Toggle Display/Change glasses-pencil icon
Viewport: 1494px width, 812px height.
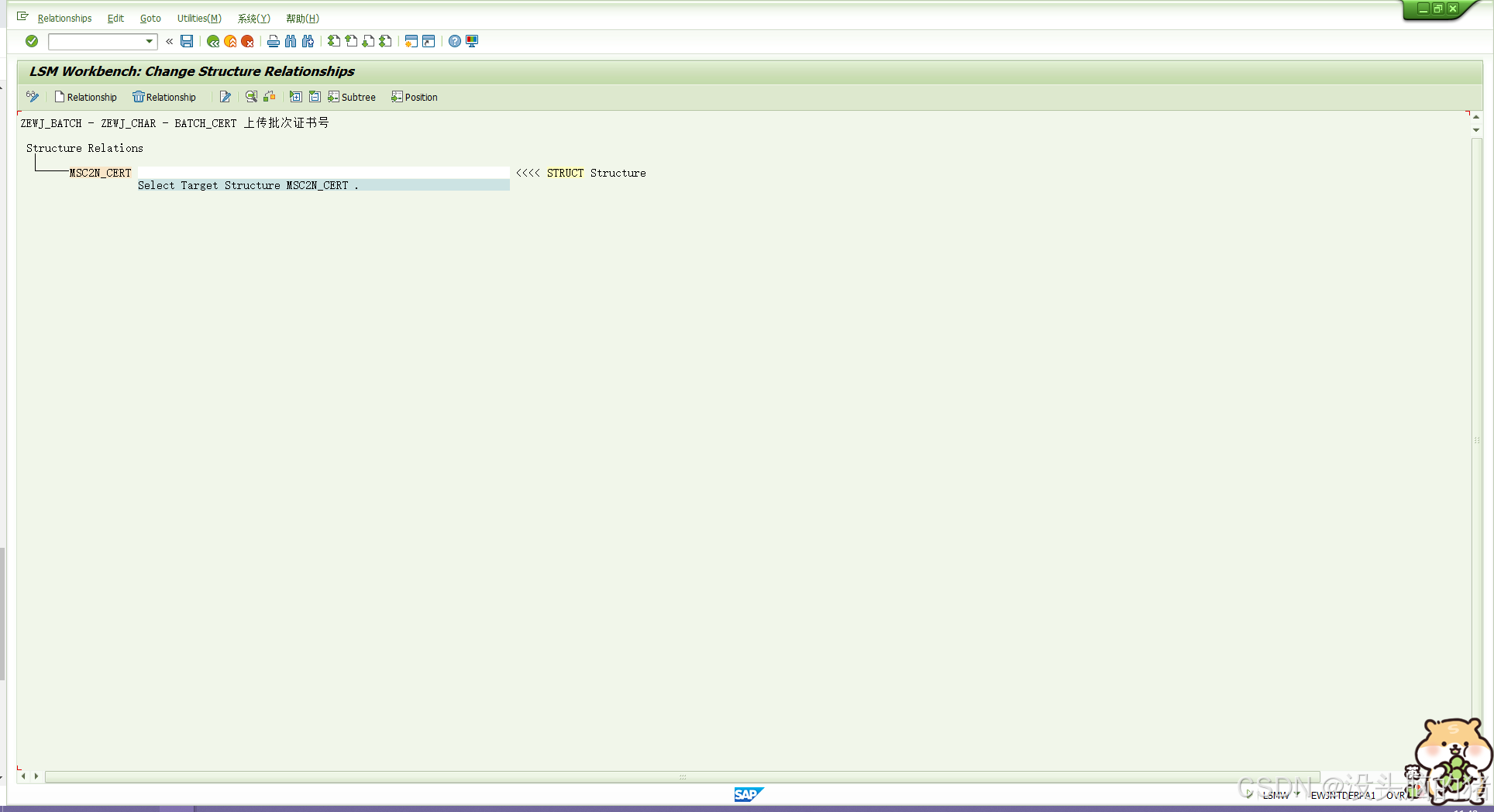(33, 97)
